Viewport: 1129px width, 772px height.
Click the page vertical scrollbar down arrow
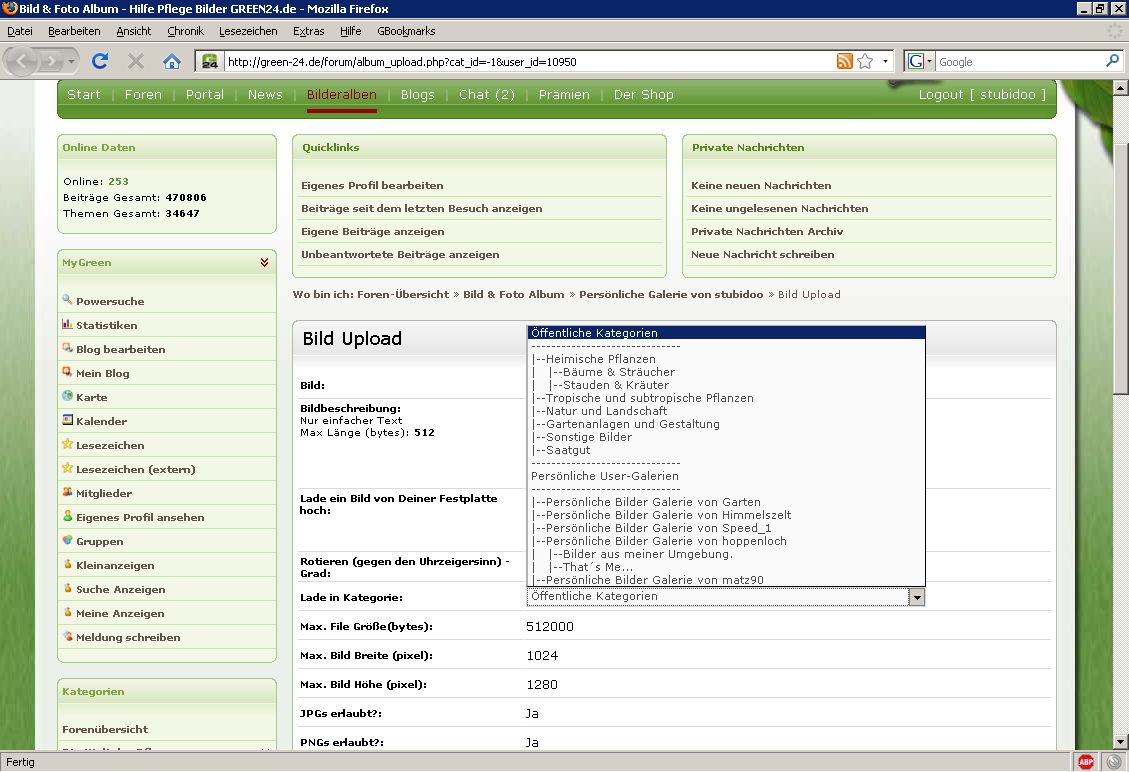[1121, 743]
